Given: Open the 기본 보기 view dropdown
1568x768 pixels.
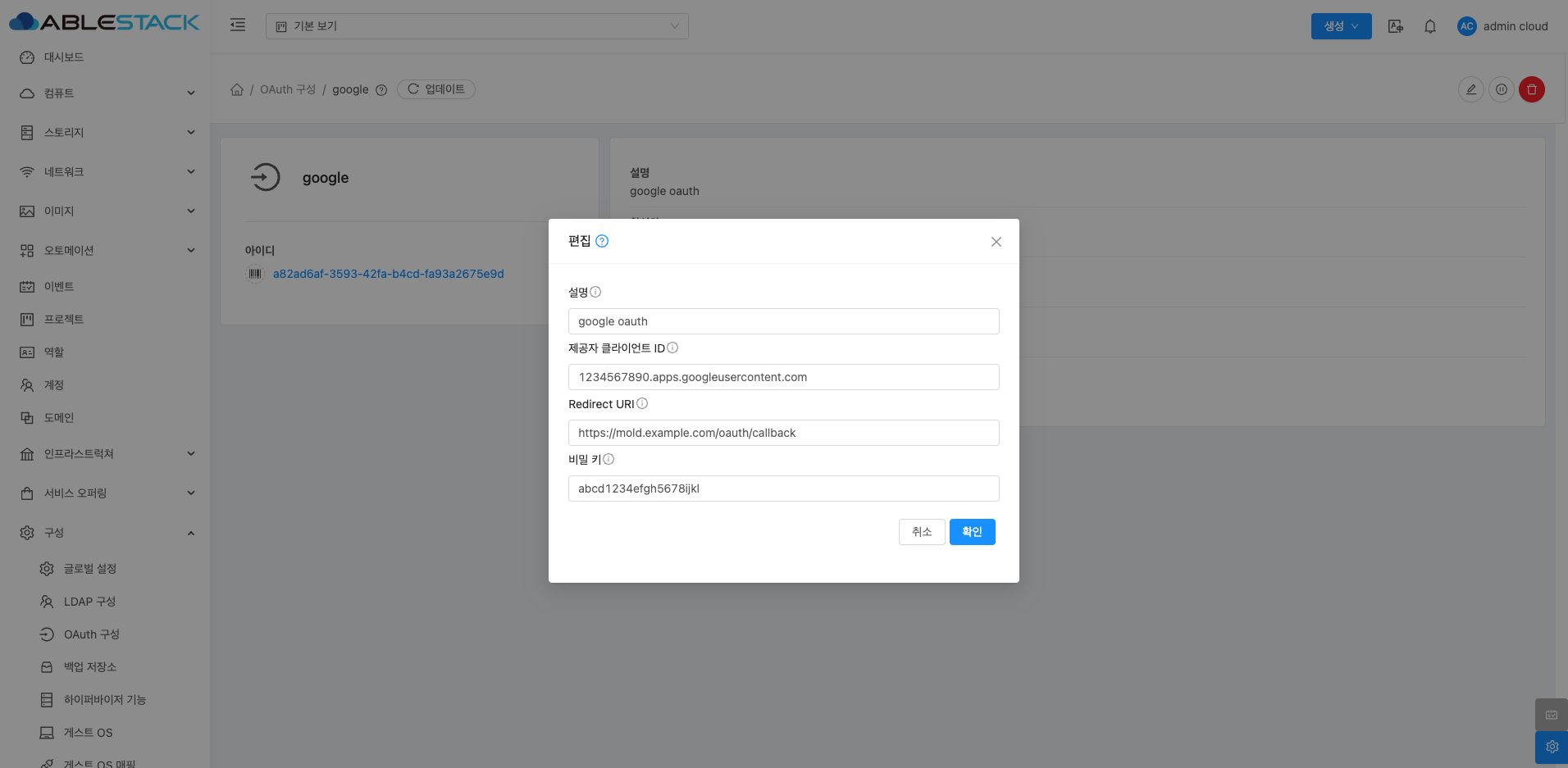Looking at the screenshot, I should point(476,26).
